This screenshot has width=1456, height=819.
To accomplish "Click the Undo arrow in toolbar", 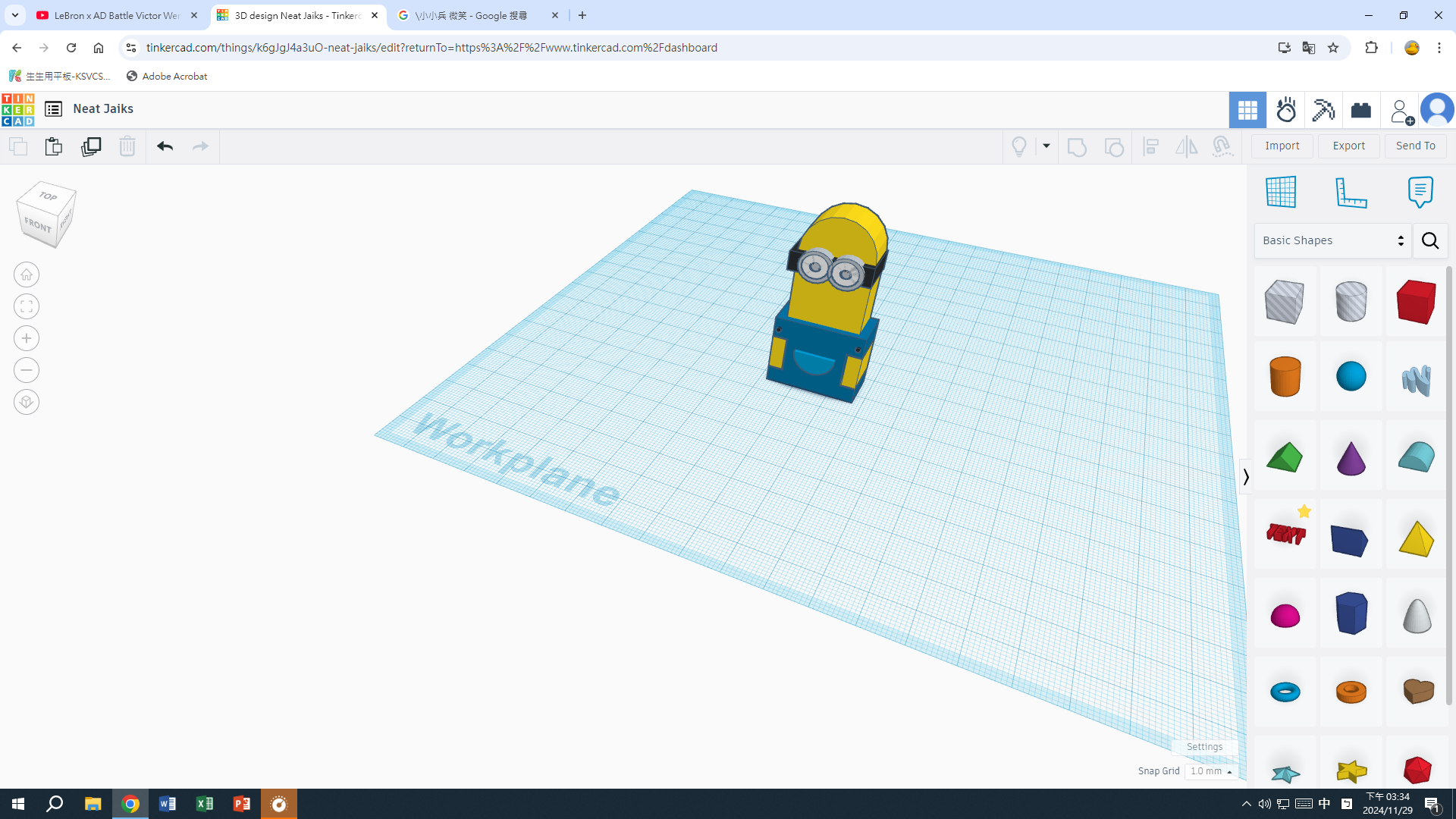I will tap(165, 146).
